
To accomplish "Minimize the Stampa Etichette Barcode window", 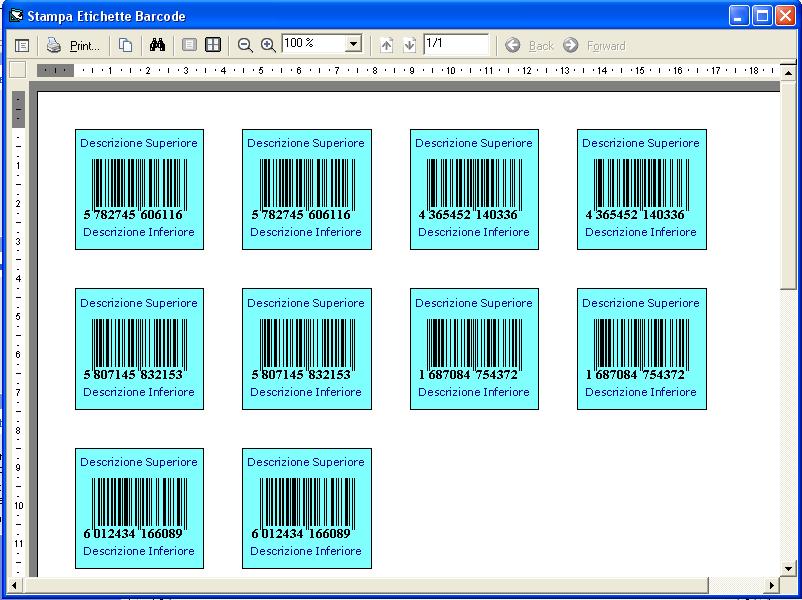I will point(739,16).
